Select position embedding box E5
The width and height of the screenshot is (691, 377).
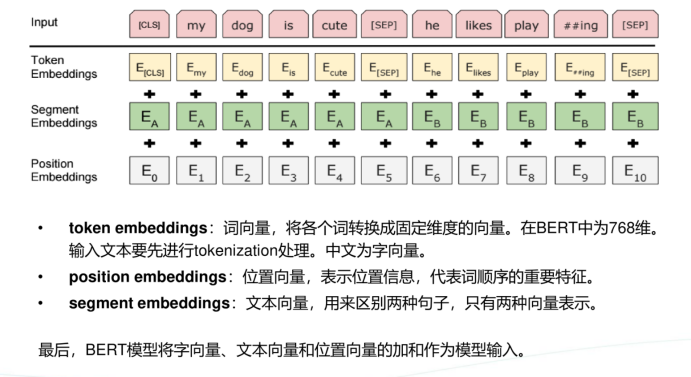[x=384, y=170]
